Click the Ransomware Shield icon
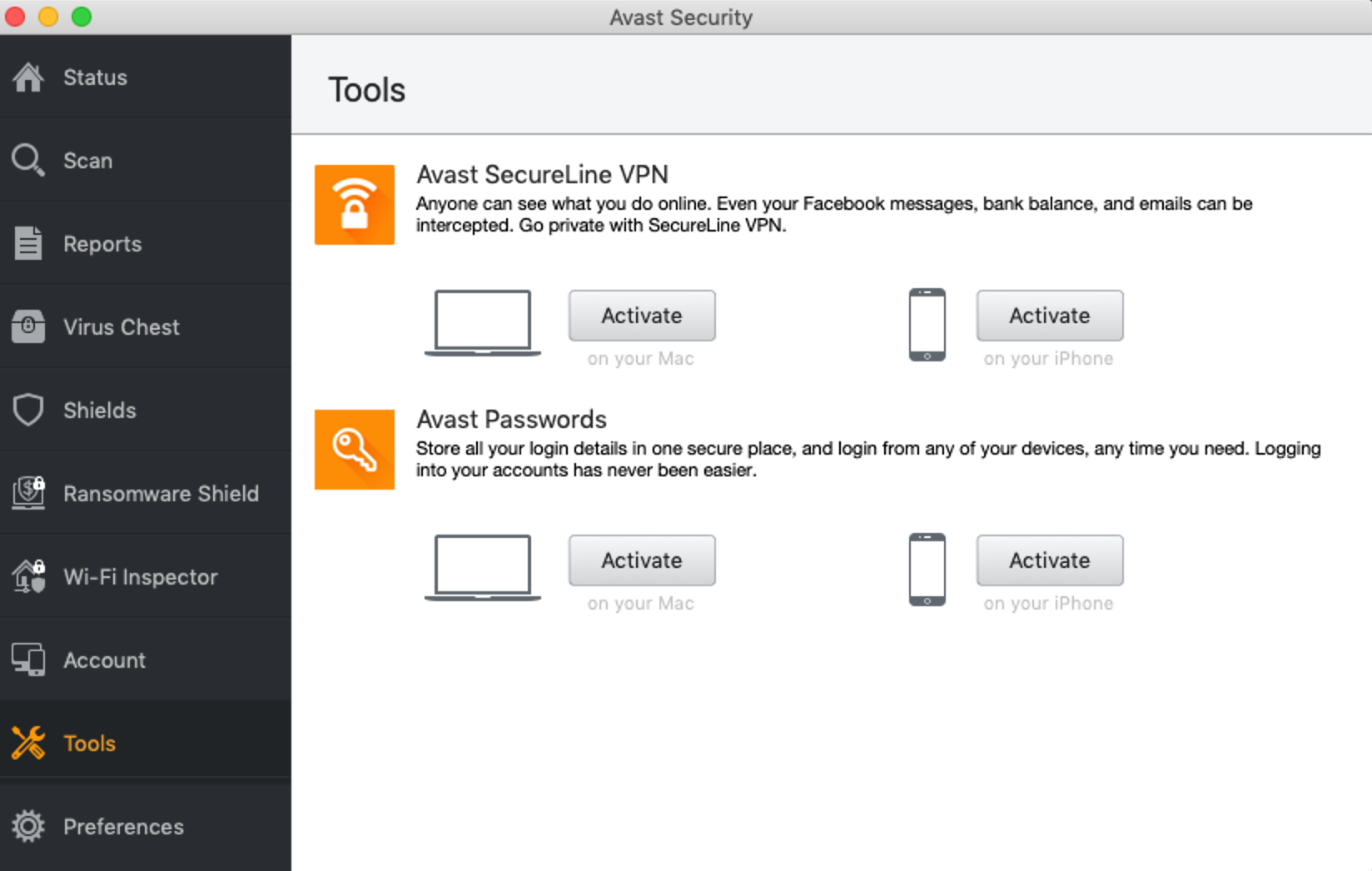This screenshot has height=871, width=1372. pyautogui.click(x=28, y=493)
